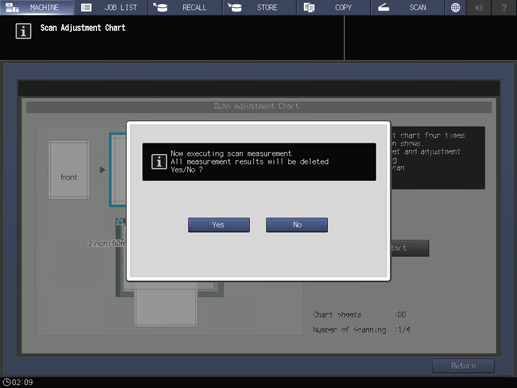Image resolution: width=517 pixels, height=388 pixels.
Task: Choose No in the confirmation dialog
Action: pyautogui.click(x=297, y=225)
